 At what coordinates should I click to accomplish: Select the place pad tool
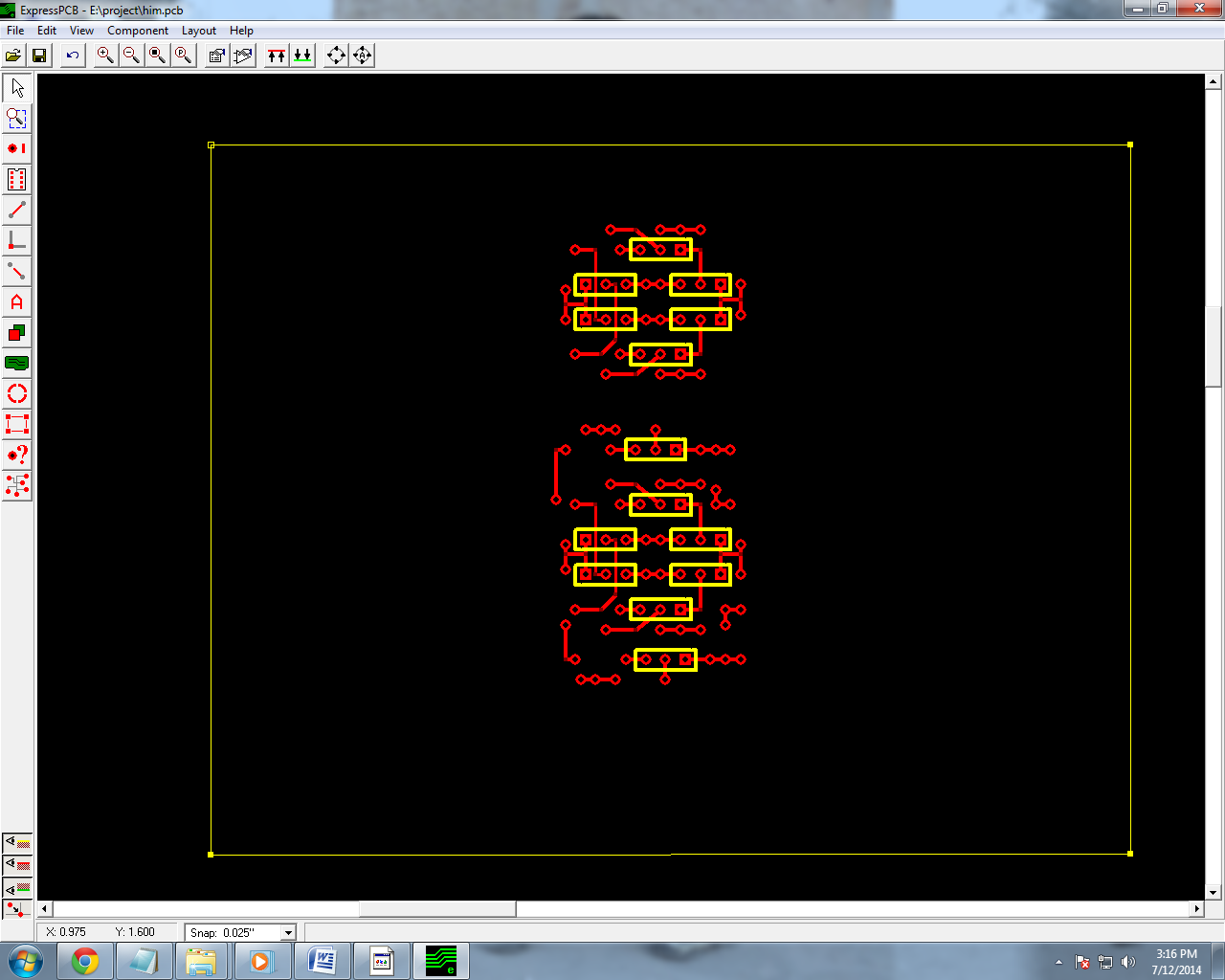click(x=15, y=148)
